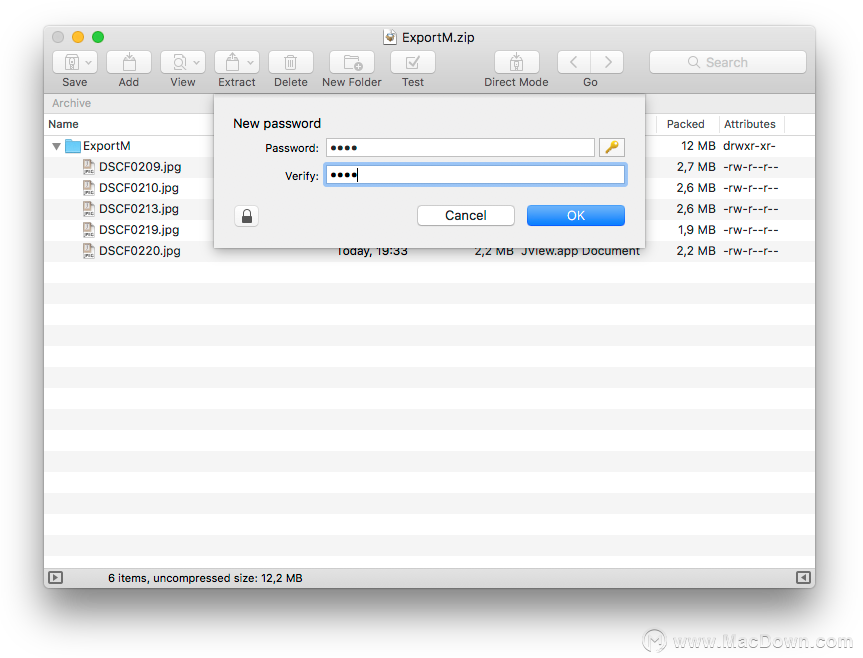Click the Search field
The image size is (863, 658).
tap(728, 62)
